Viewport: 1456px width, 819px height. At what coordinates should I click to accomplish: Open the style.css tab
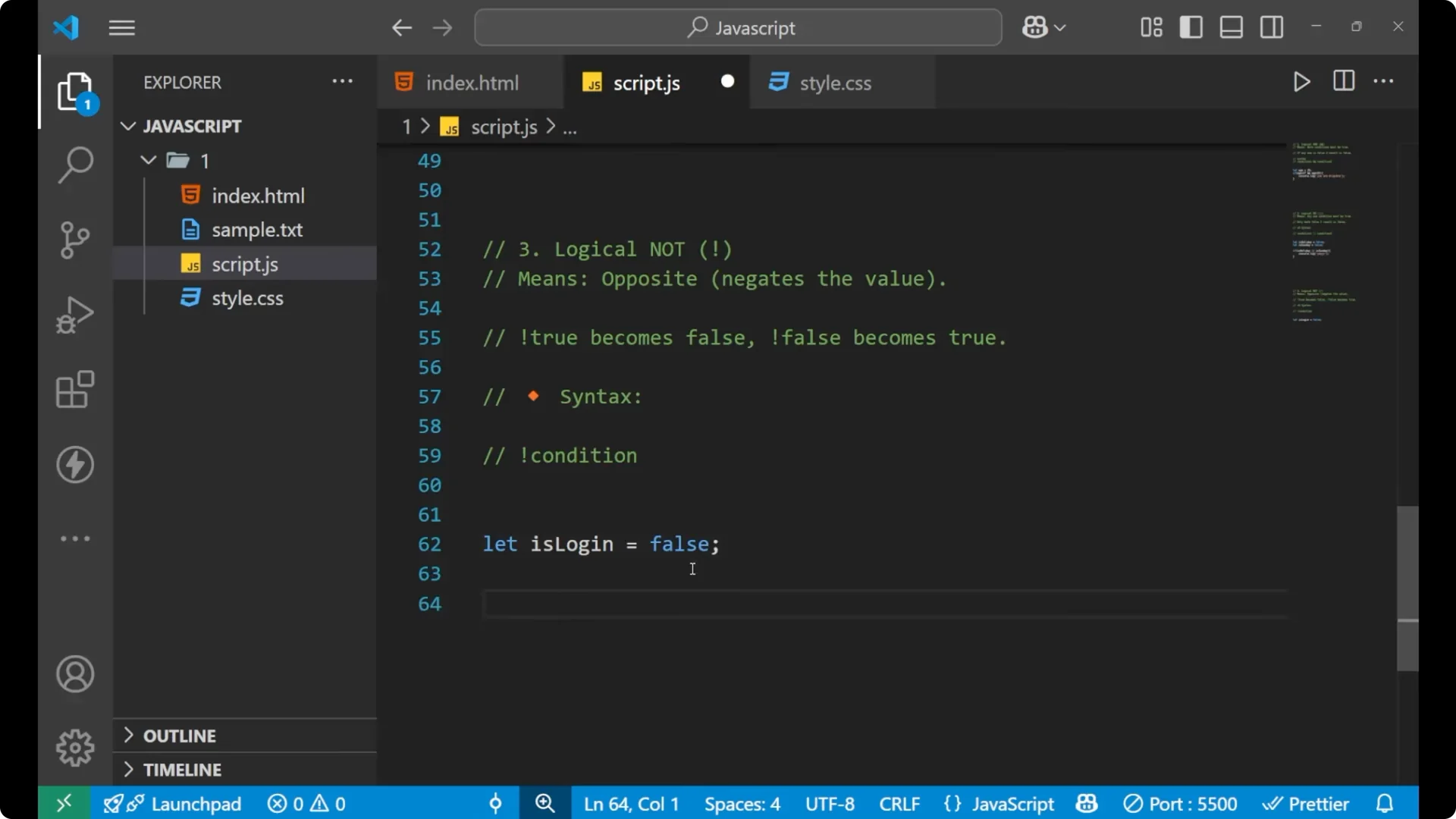click(x=836, y=82)
